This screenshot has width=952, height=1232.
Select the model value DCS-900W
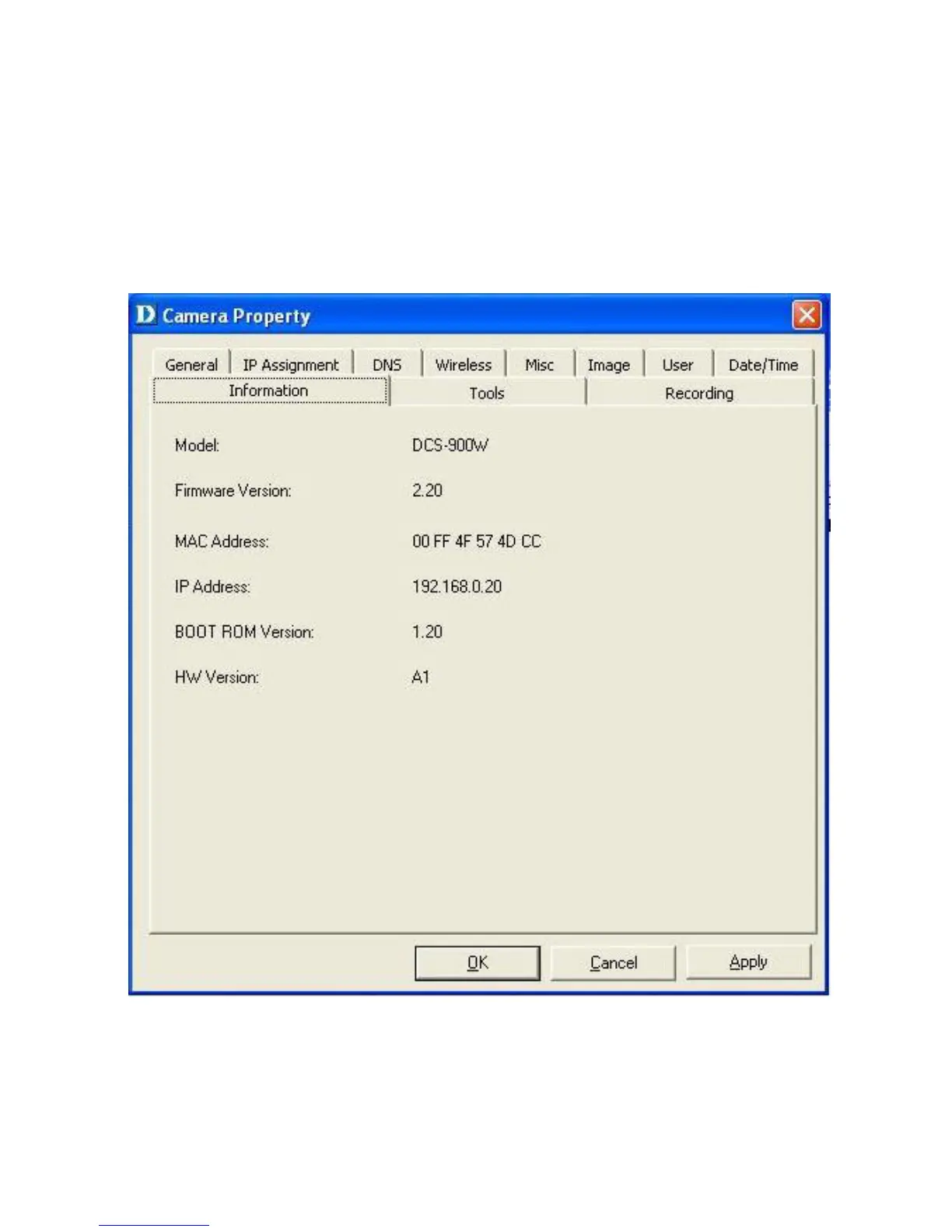(450, 446)
